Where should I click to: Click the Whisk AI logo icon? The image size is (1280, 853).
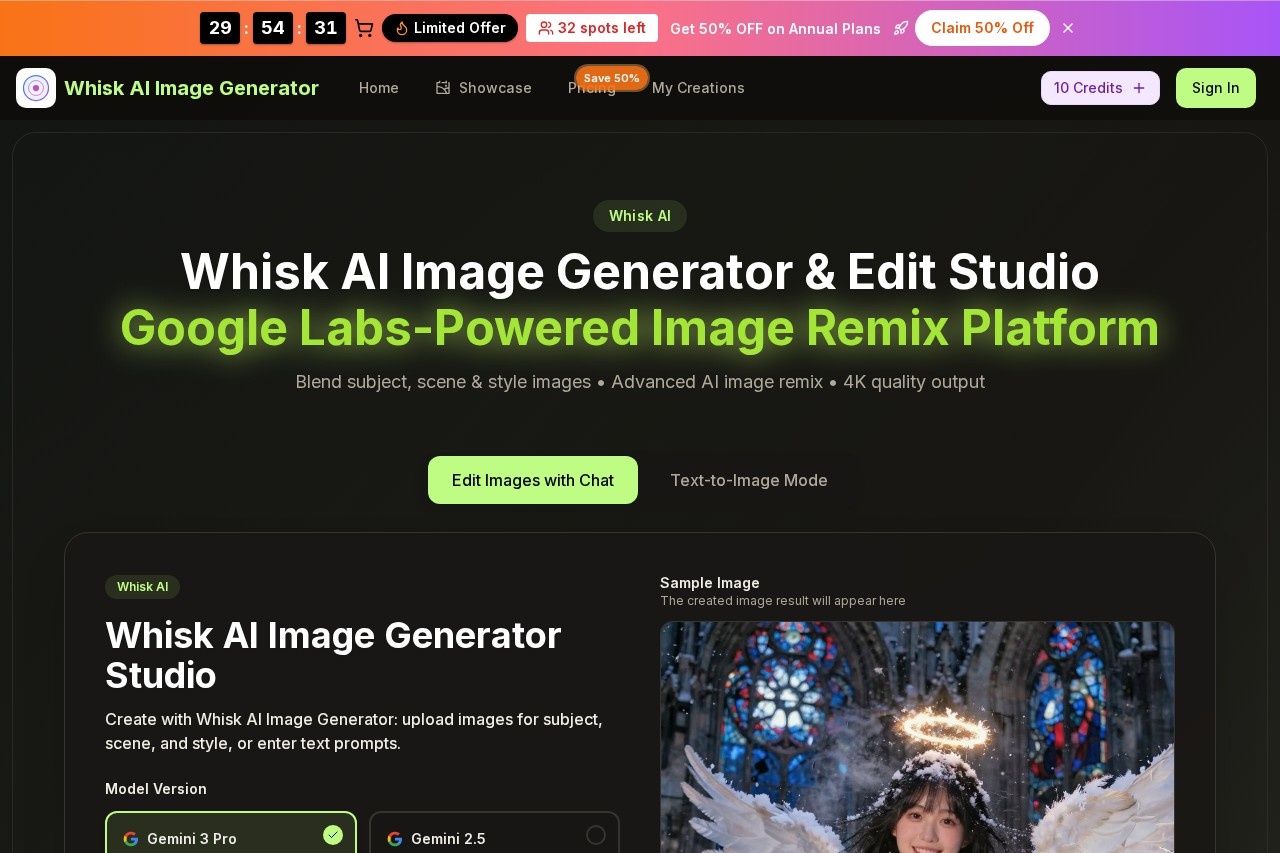click(x=36, y=88)
